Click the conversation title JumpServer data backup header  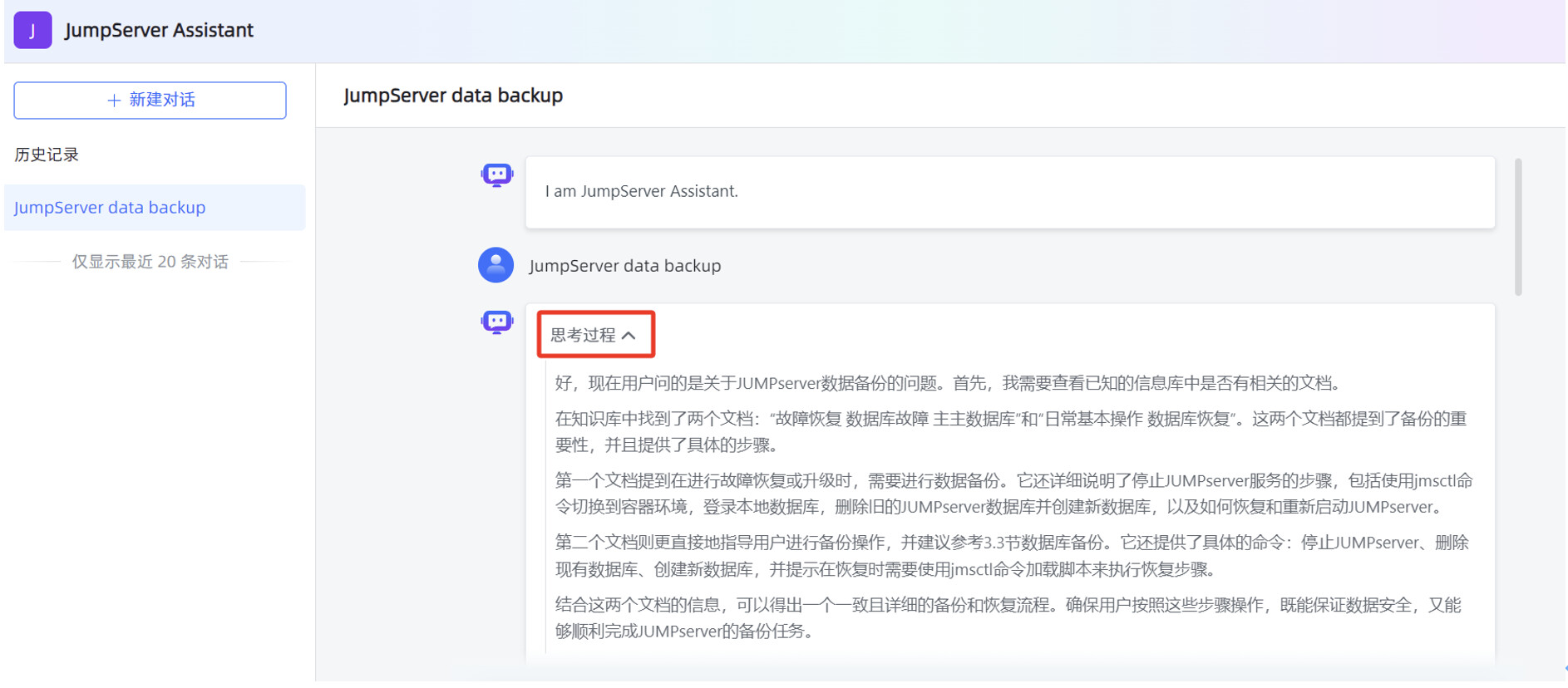coord(453,96)
